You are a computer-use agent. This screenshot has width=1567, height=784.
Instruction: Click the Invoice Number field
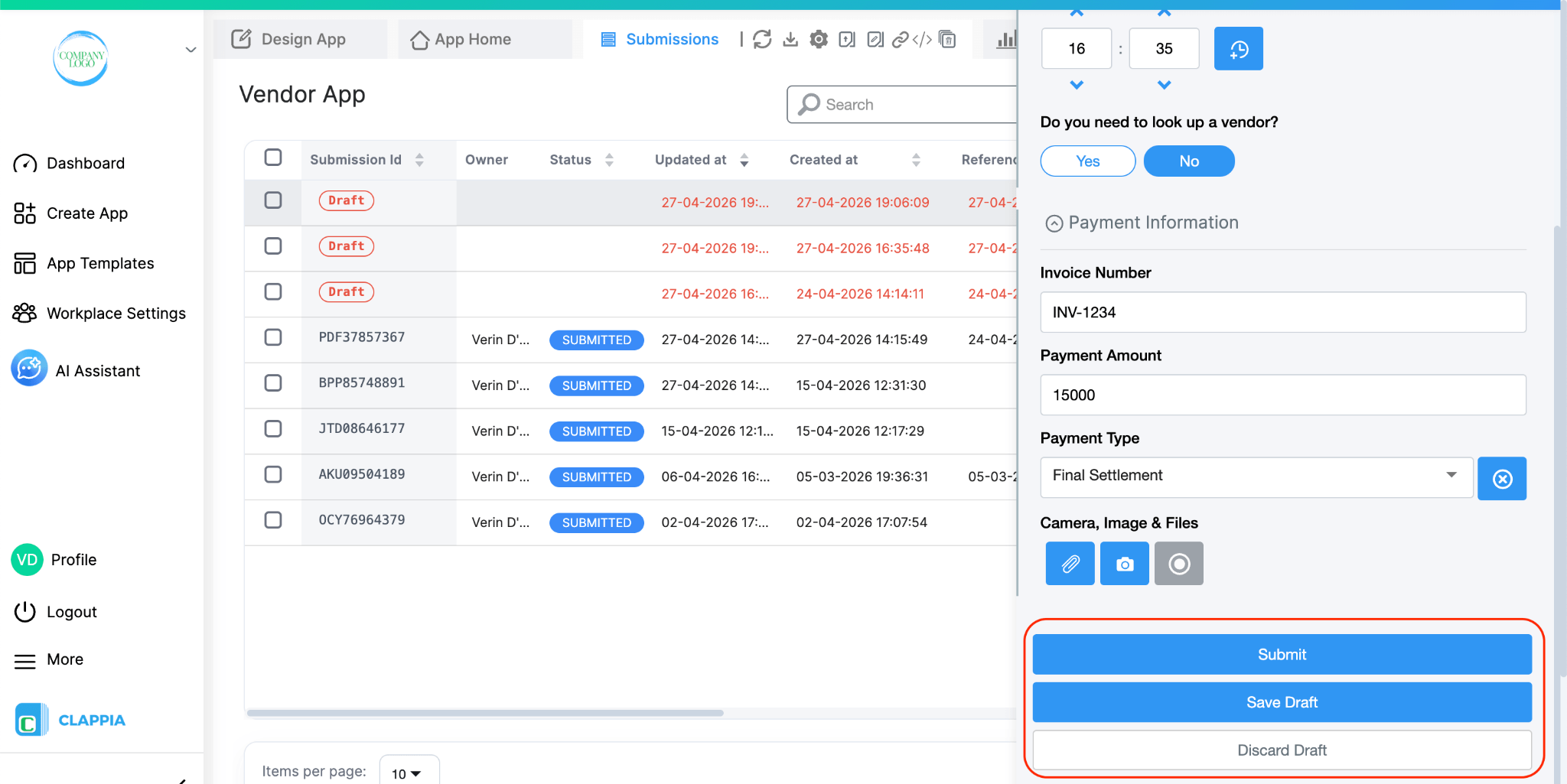(1283, 312)
